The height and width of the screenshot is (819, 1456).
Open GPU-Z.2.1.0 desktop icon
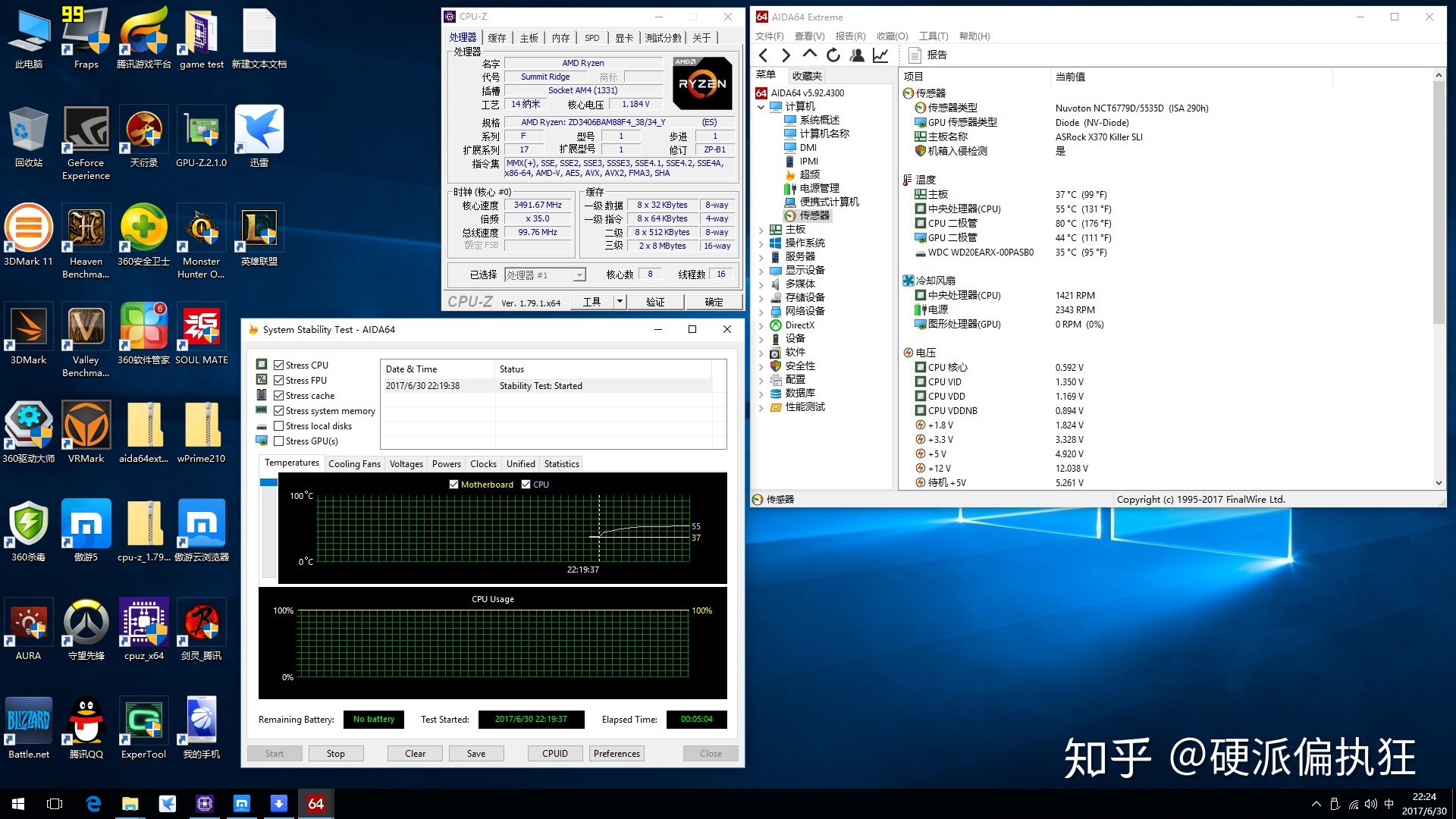tap(201, 136)
